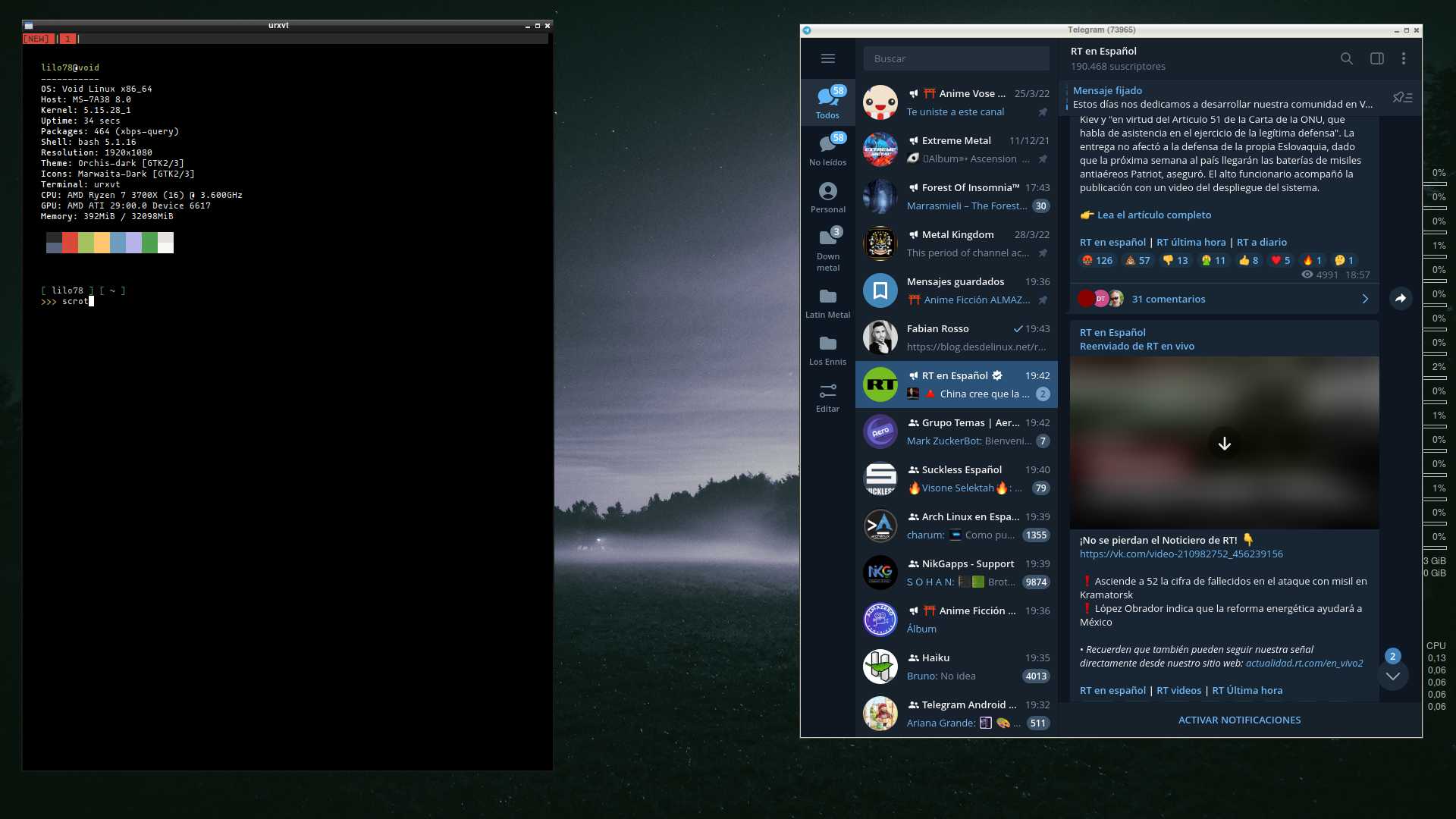Viewport: 1456px width, 819px height.
Task: Click red color block in terminal
Action: (x=70, y=243)
